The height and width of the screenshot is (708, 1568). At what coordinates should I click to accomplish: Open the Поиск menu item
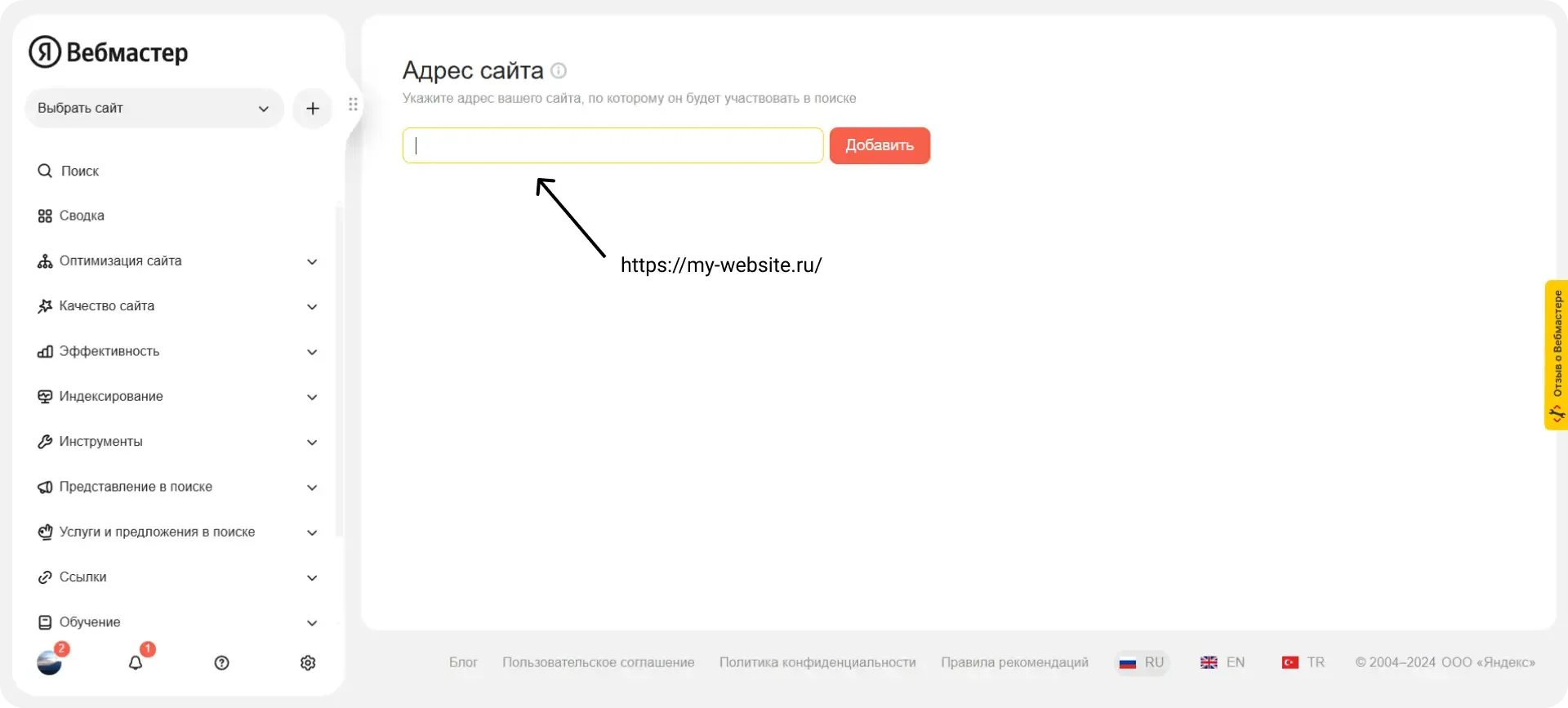click(x=80, y=171)
